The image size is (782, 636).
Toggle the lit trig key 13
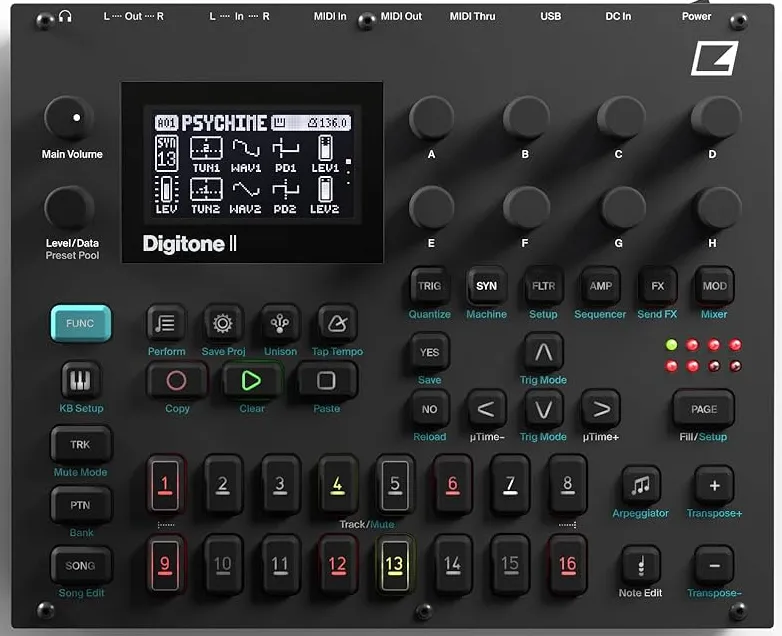394,565
